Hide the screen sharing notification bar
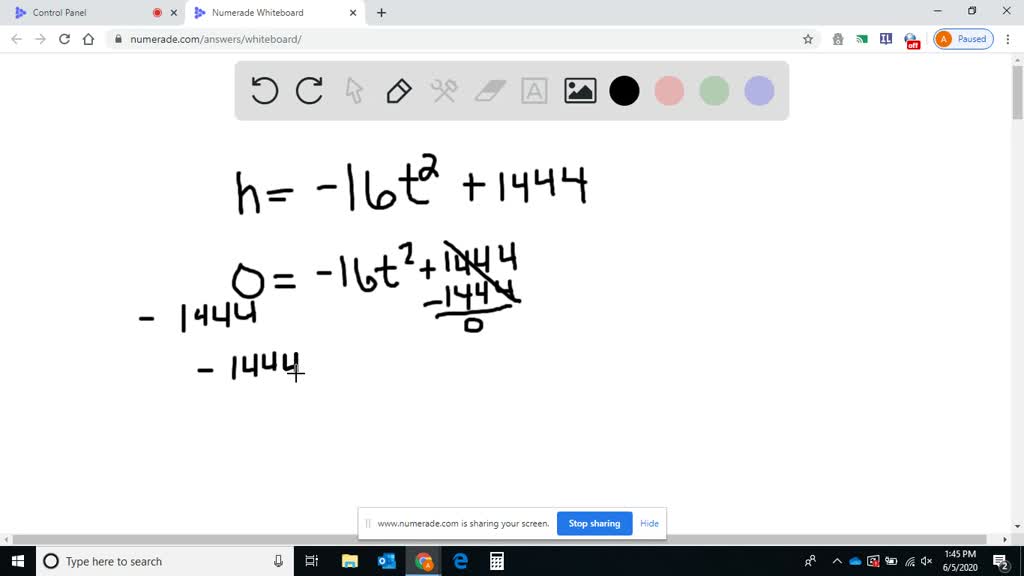 [649, 523]
